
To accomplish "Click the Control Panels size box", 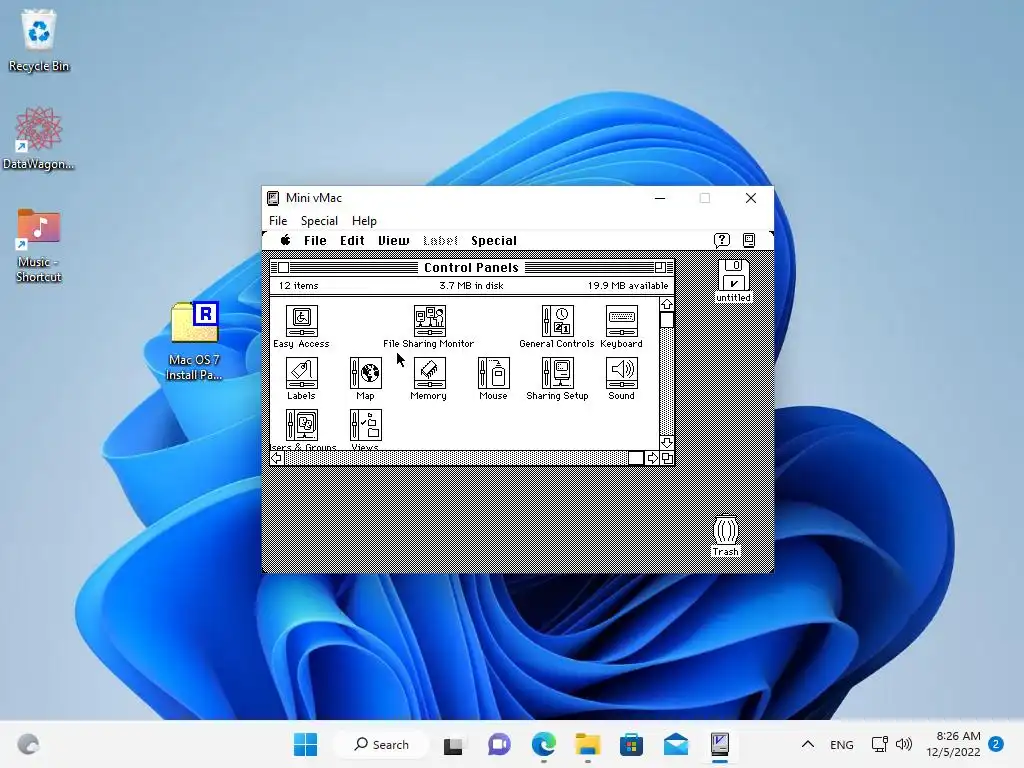I will click(x=667, y=458).
